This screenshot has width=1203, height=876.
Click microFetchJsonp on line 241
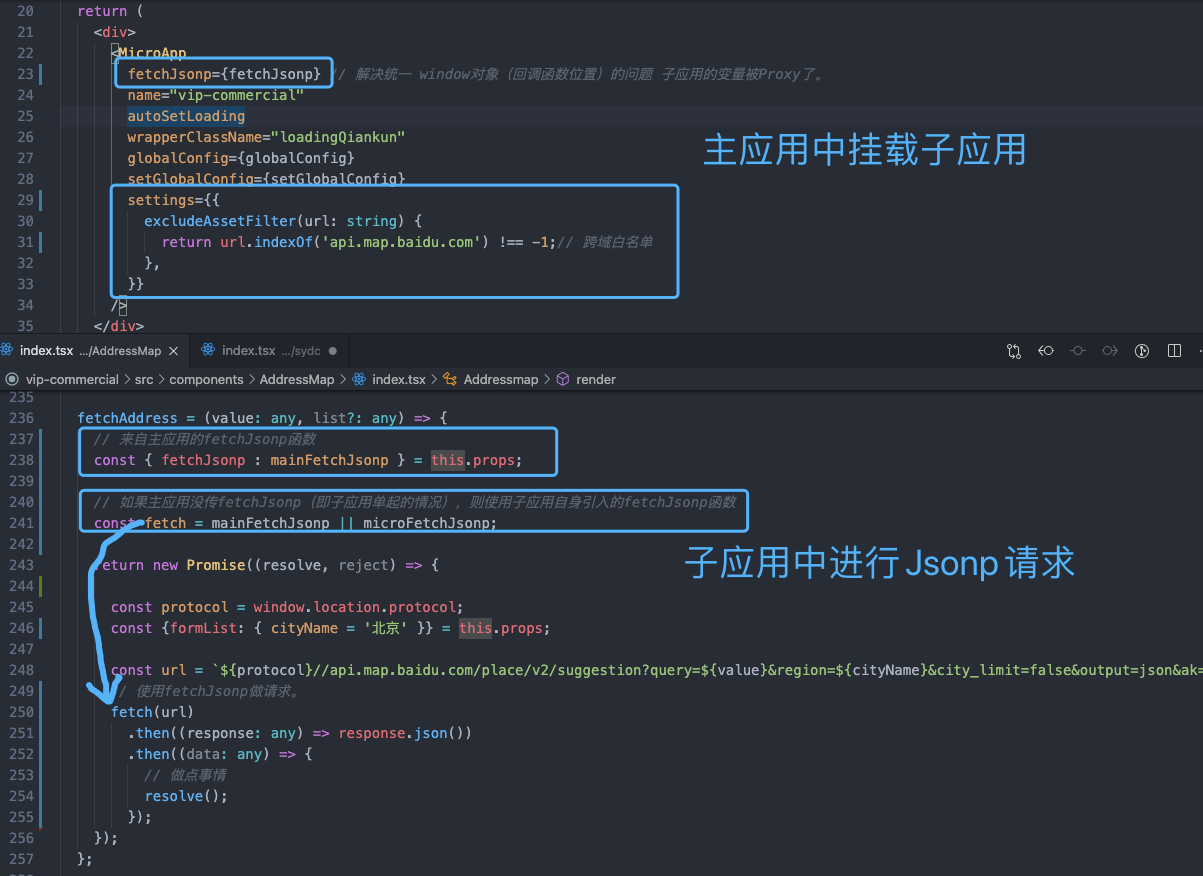(426, 523)
